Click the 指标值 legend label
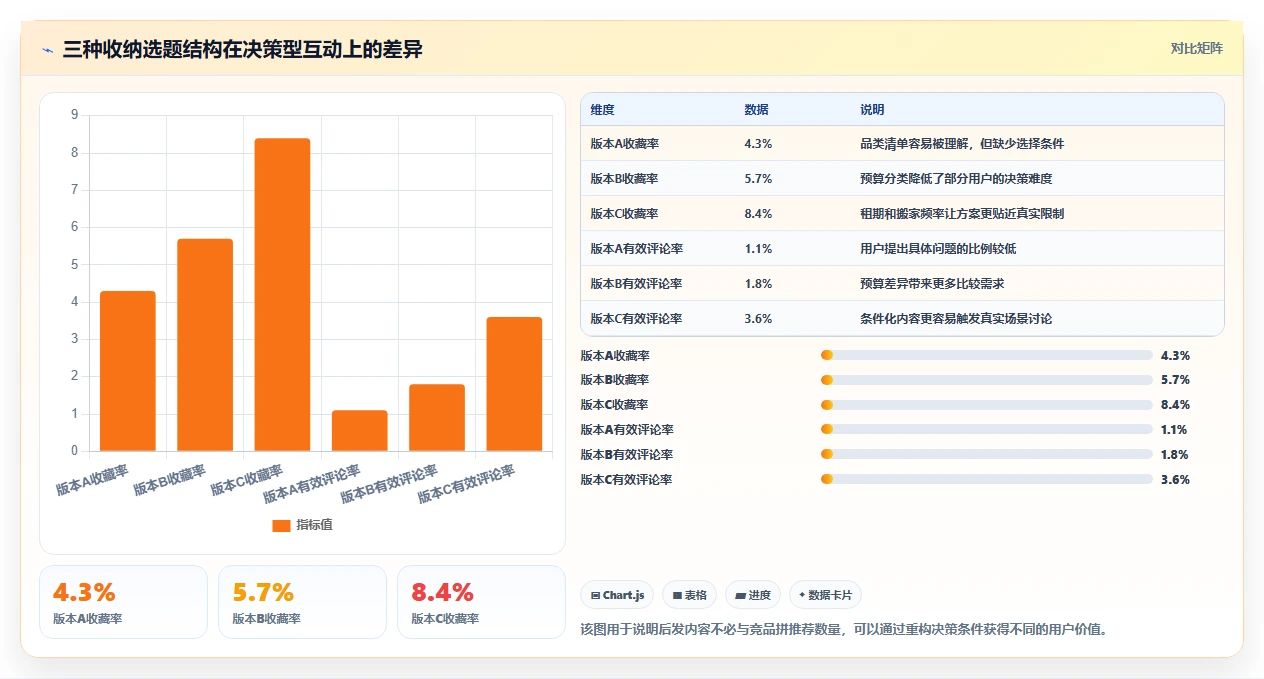Viewport: 1264px width, 679px height. (314, 525)
